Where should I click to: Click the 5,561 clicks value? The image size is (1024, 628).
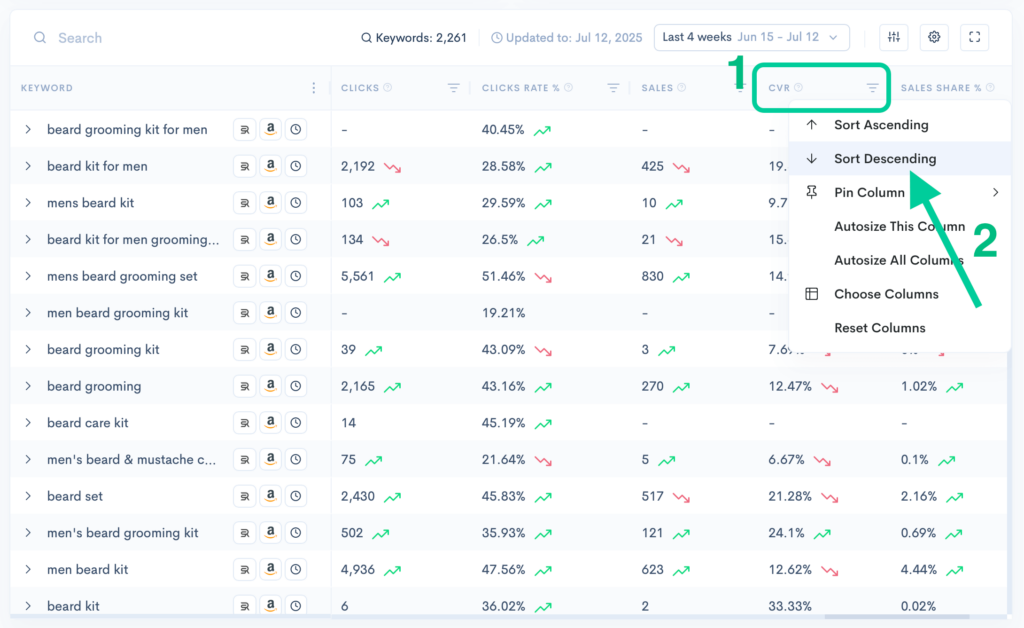[x=357, y=276]
